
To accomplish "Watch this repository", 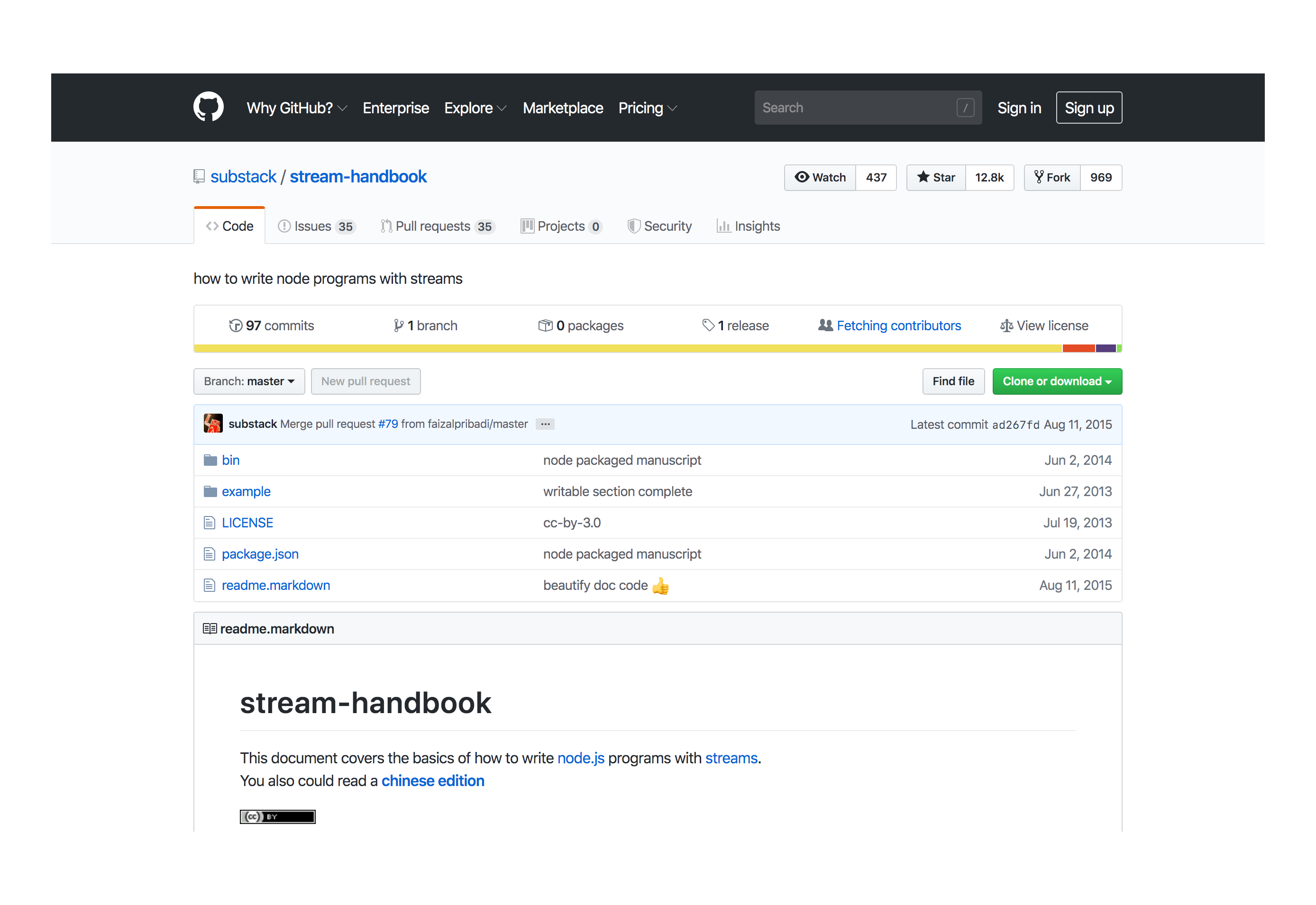I will 820,178.
